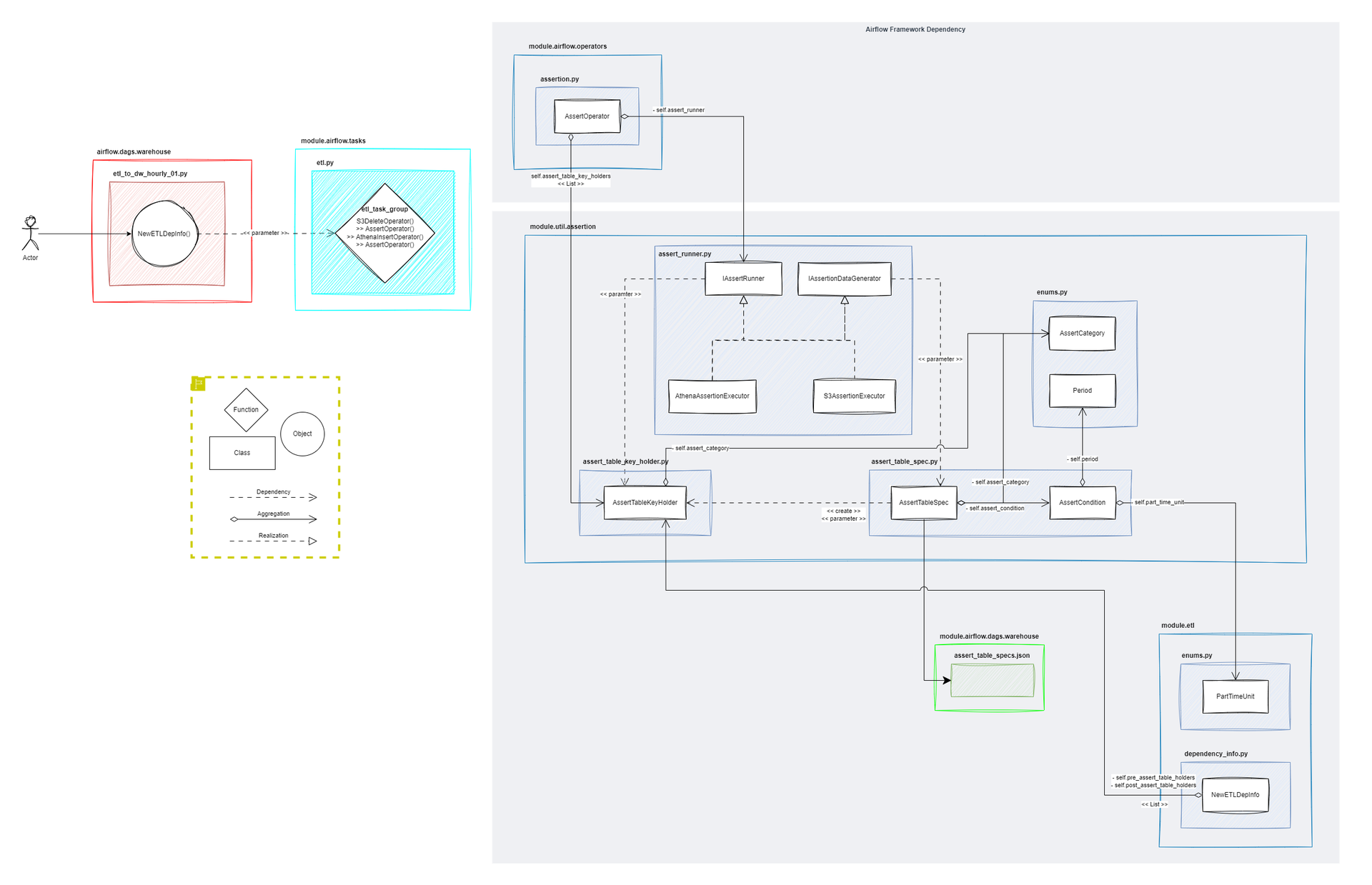Screen dimensions: 1372x885
Task: Click the AssertOperator class box
Action: coord(587,116)
